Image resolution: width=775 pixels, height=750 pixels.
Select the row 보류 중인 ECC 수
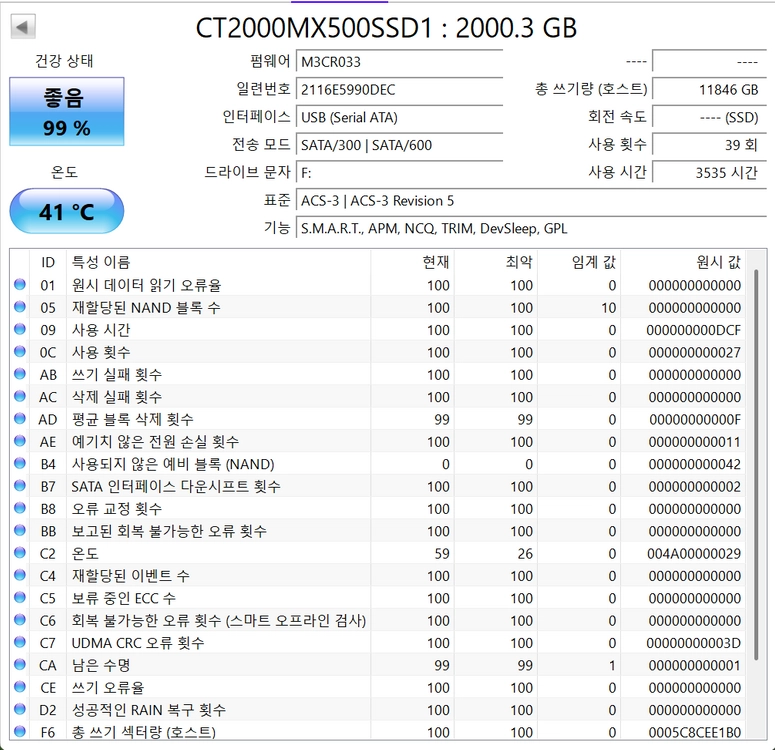(378, 598)
